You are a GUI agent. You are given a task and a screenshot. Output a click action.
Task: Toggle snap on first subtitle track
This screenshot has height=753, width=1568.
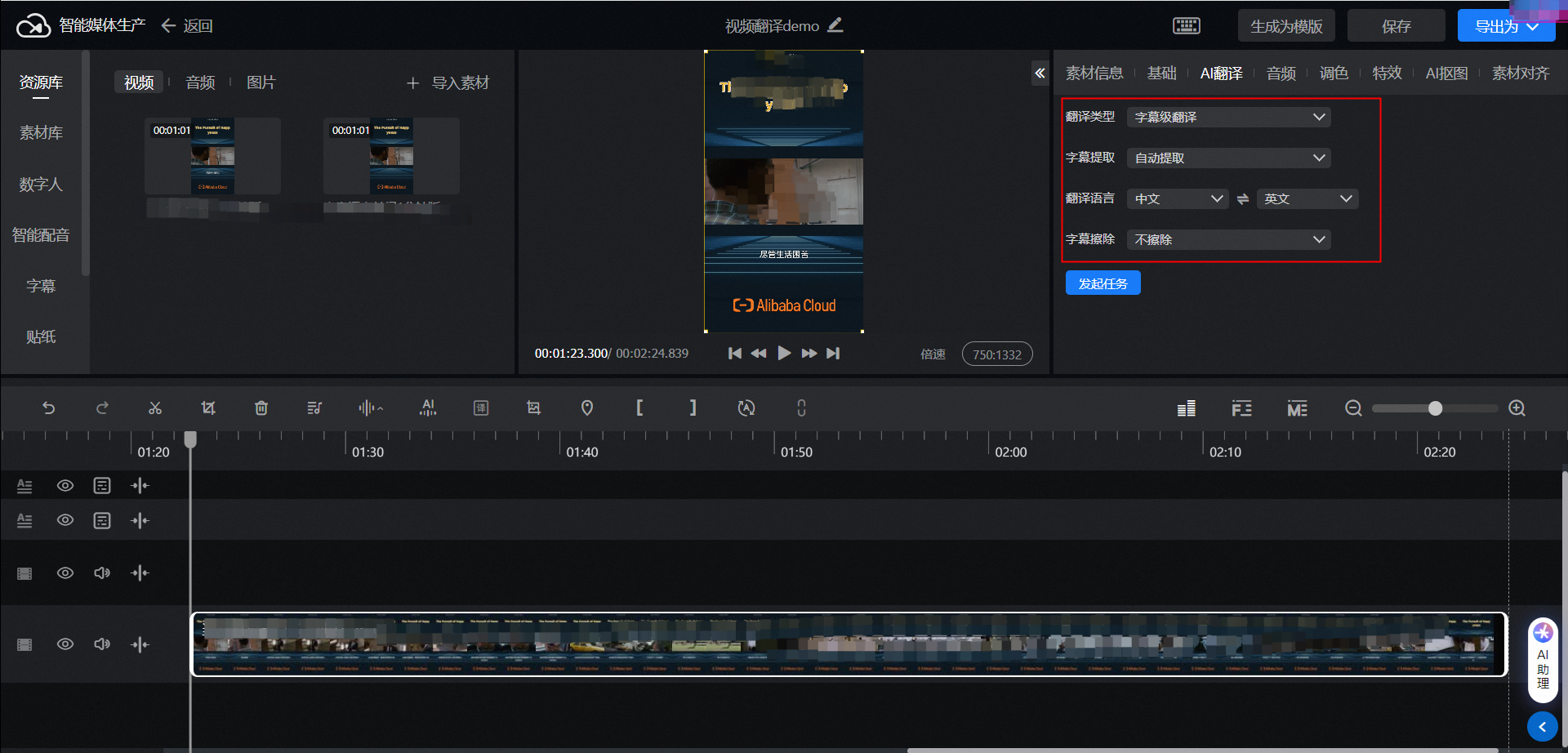pos(140,485)
